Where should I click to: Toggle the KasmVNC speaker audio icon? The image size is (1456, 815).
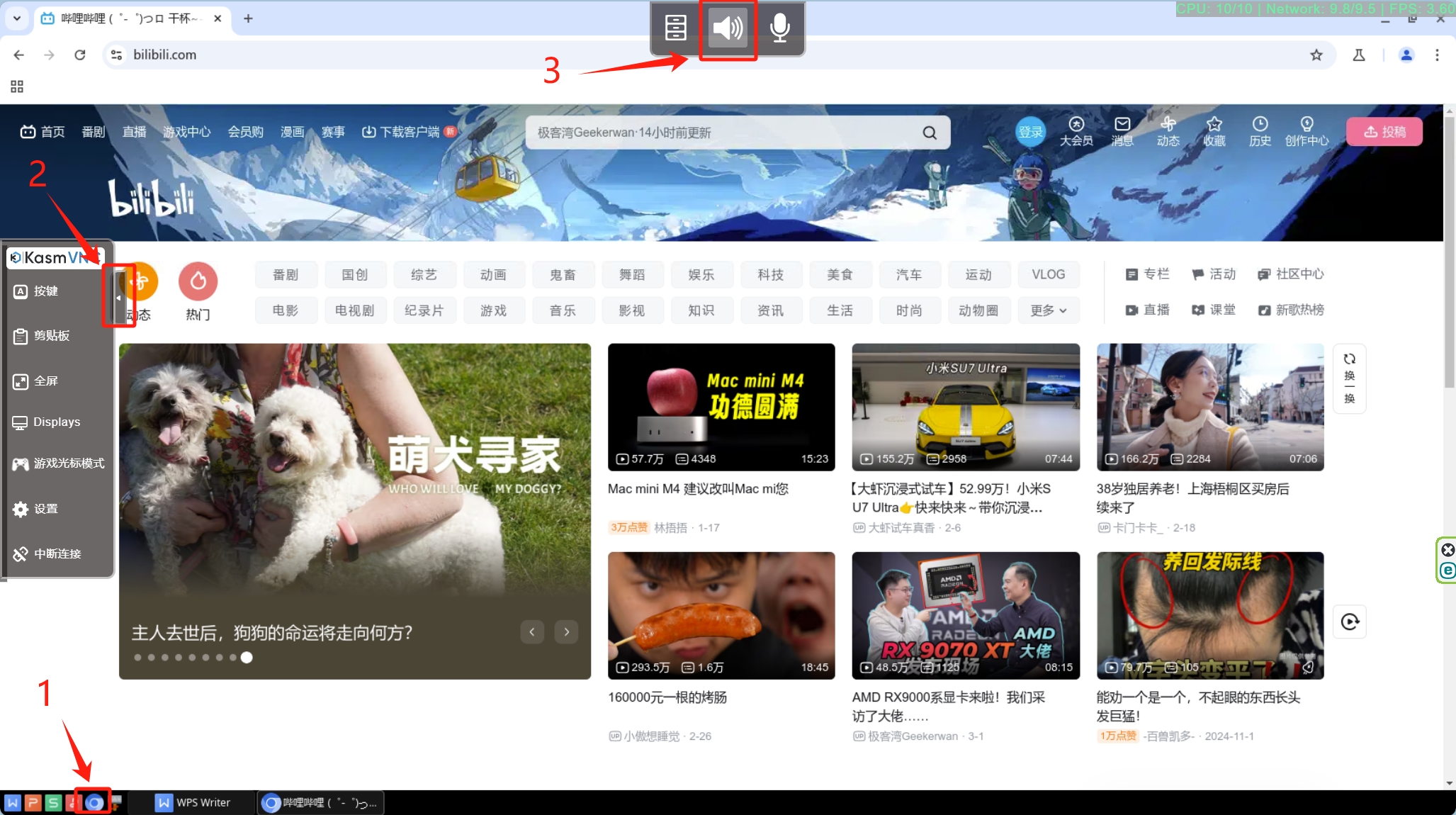click(x=728, y=28)
